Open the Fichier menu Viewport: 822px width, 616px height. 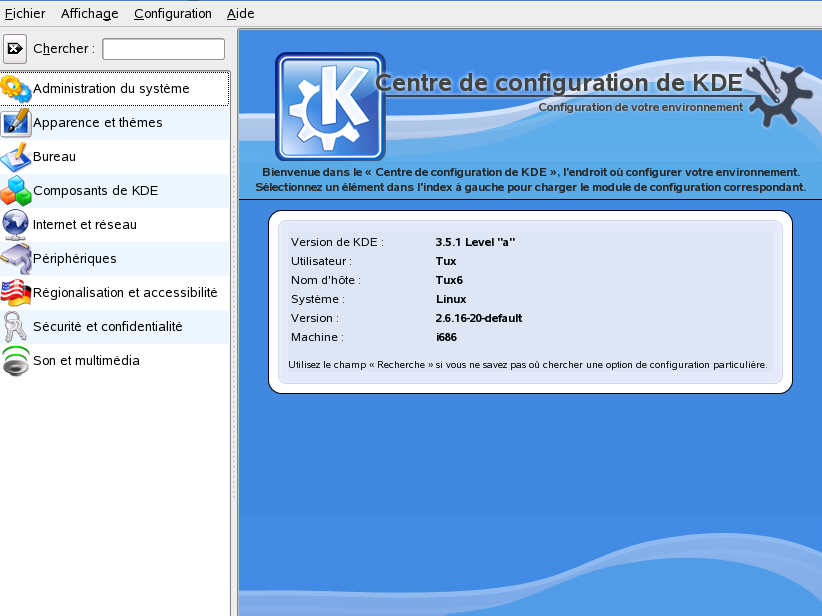[x=25, y=13]
